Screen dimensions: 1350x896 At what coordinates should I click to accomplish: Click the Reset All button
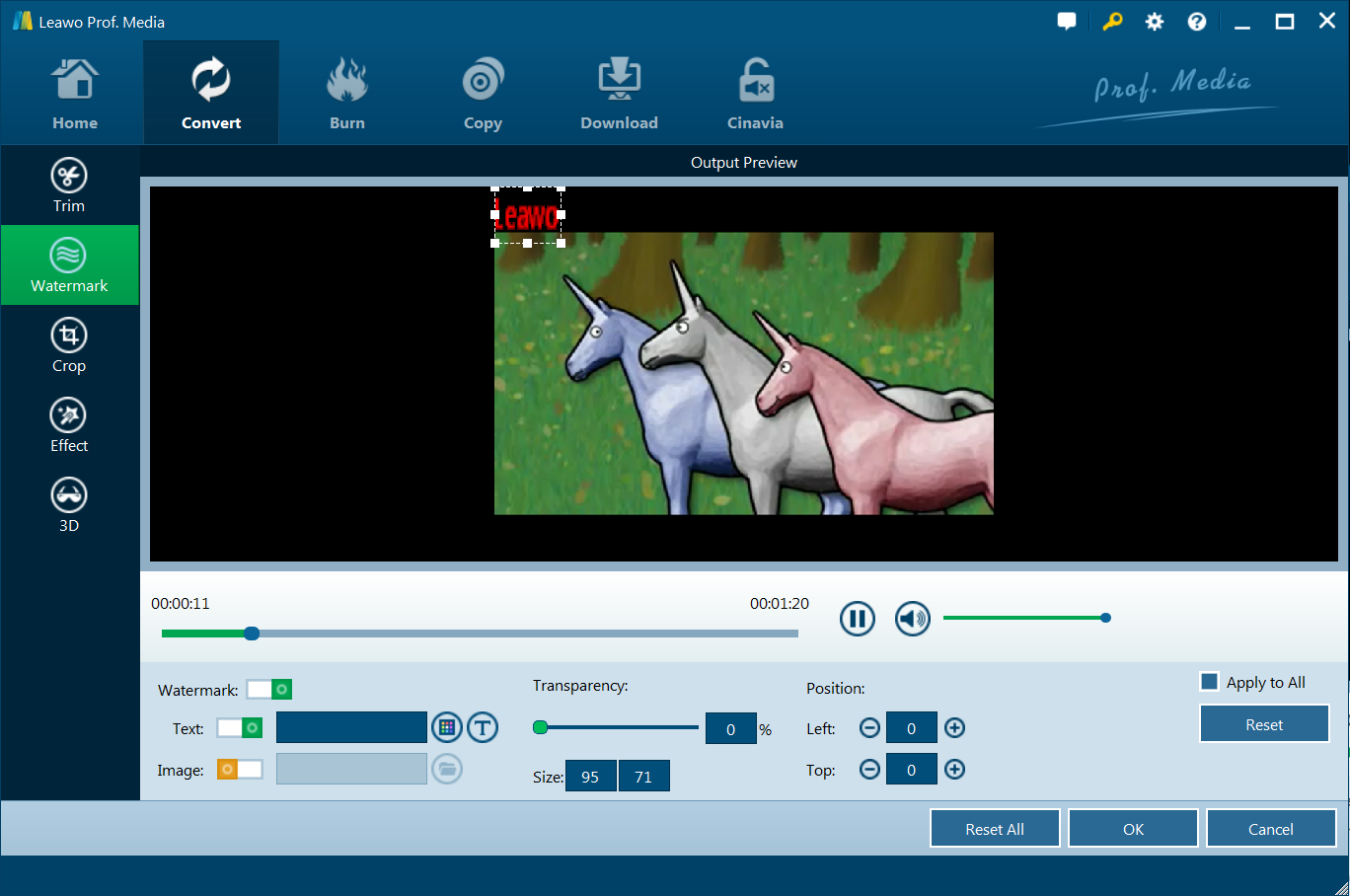[x=995, y=828]
